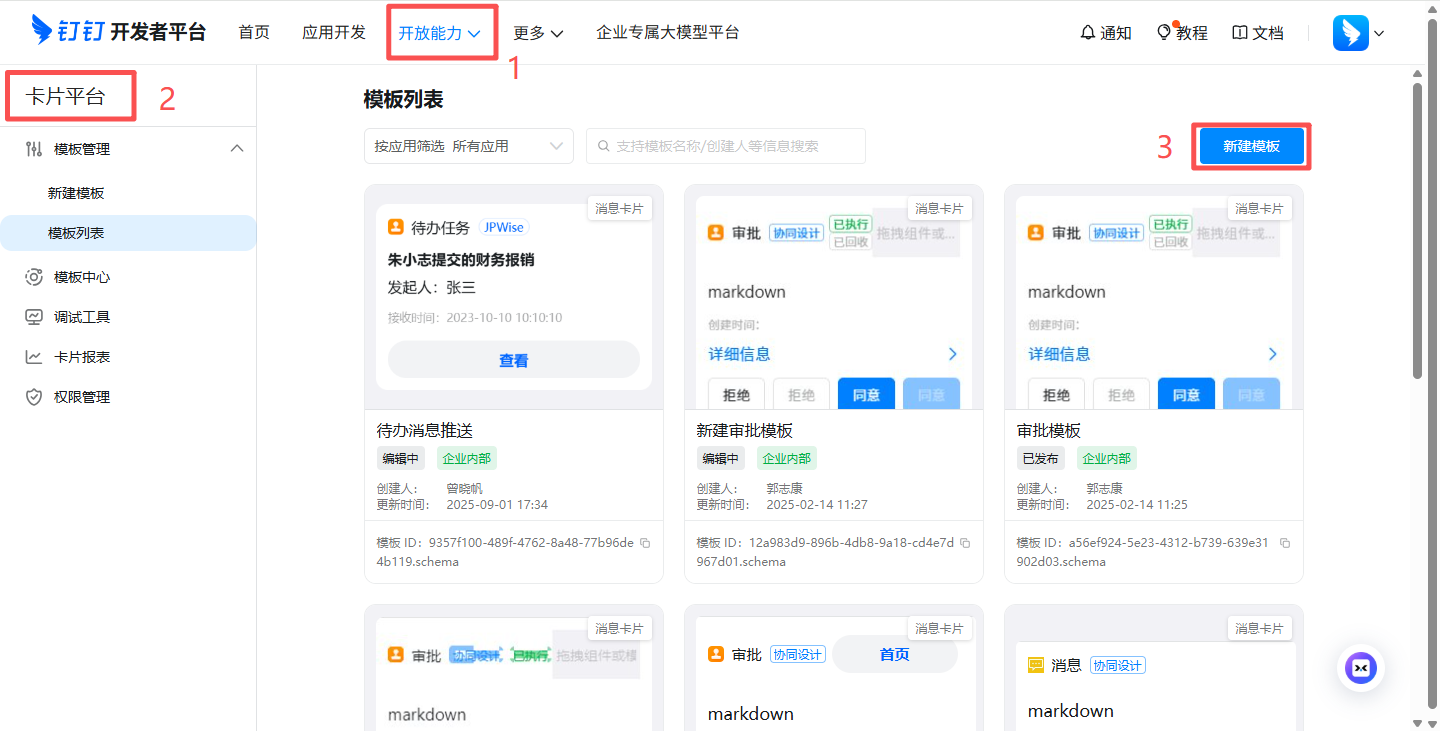Expand the 开放能力 dropdown menu
Screen dimensions: 1440x731
pos(440,33)
